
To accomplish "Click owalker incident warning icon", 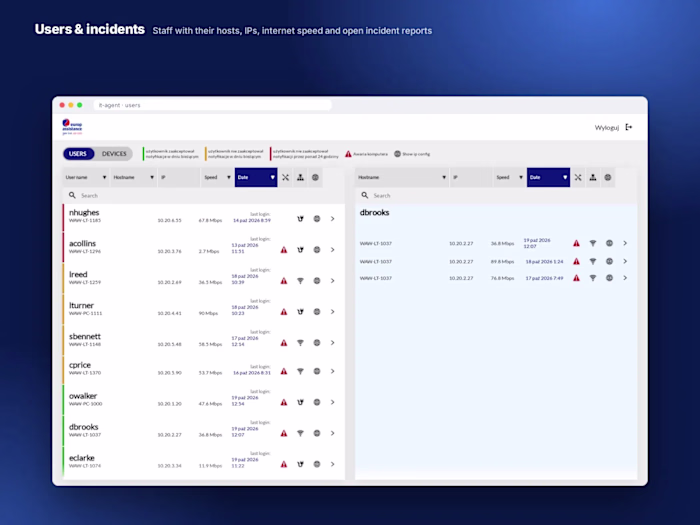I will tap(284, 402).
